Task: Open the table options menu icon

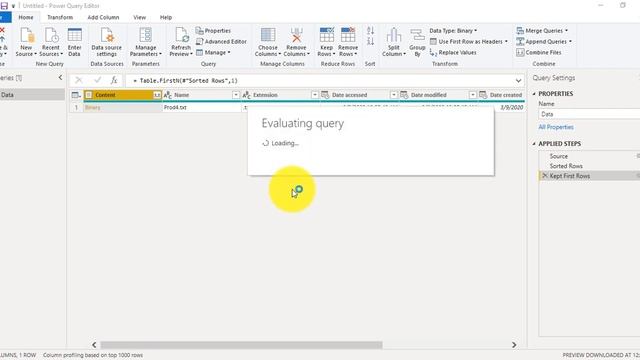Action: 76,95
